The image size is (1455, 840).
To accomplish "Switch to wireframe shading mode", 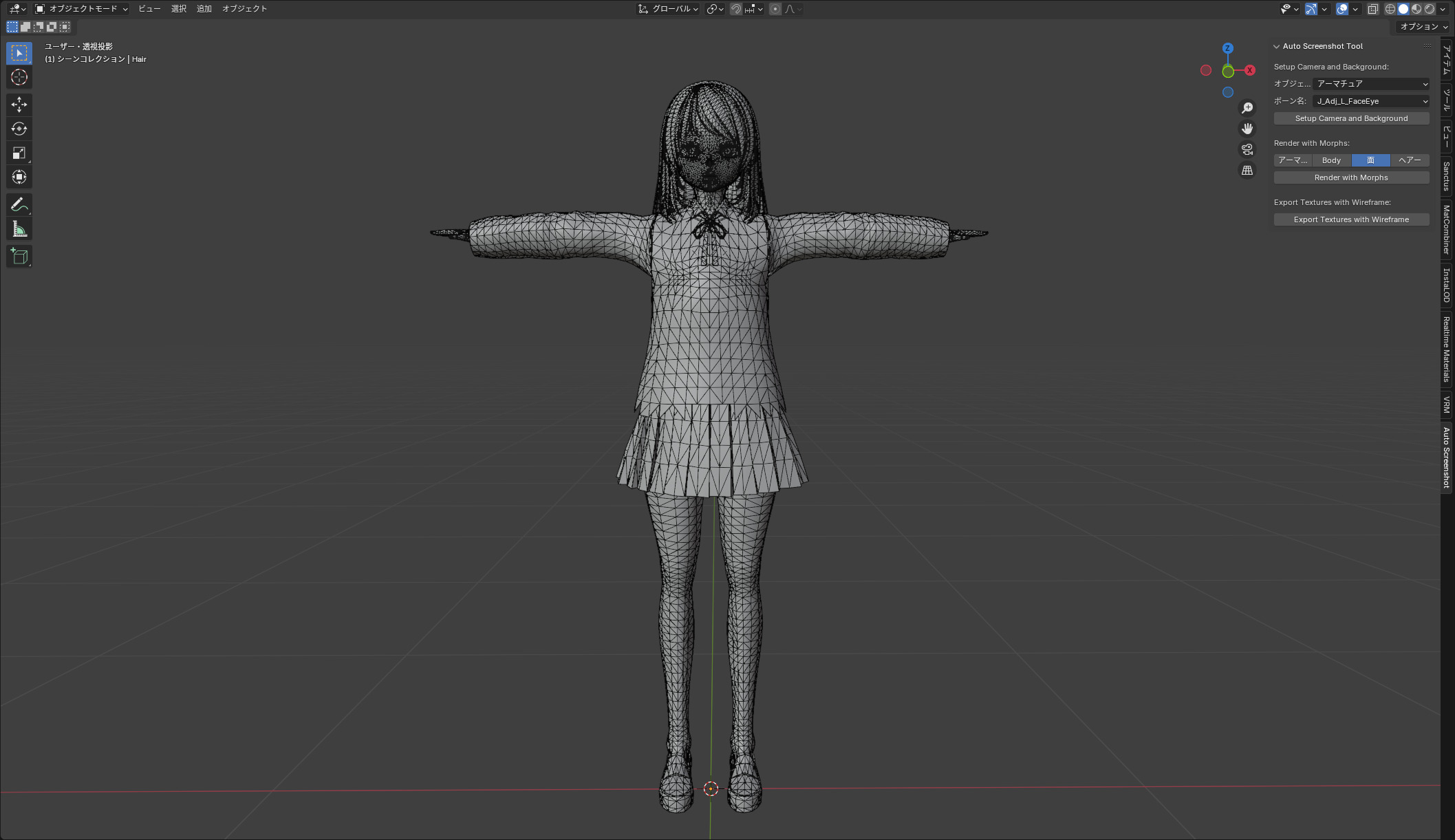I will pyautogui.click(x=1390, y=9).
